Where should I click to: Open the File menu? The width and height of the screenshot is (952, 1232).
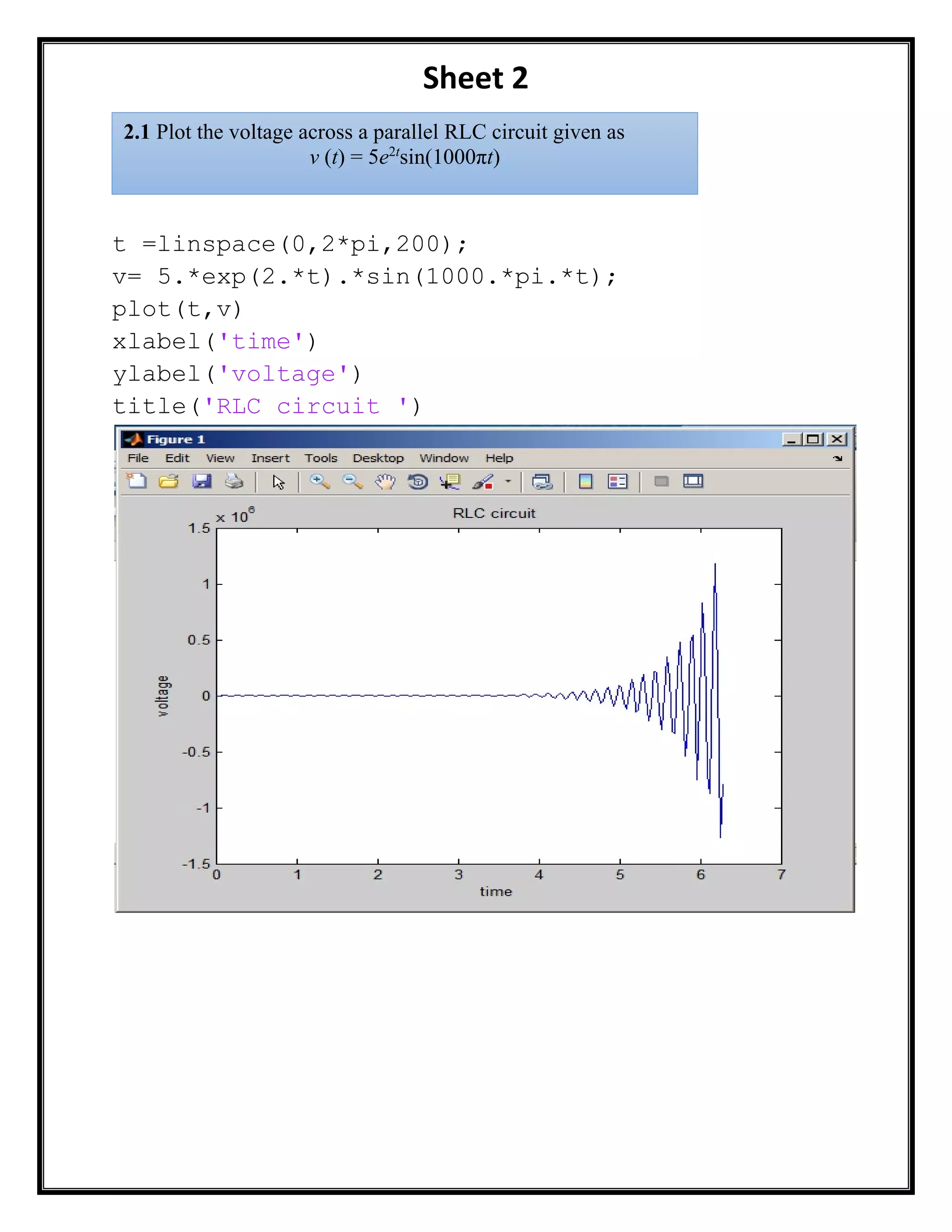138,458
